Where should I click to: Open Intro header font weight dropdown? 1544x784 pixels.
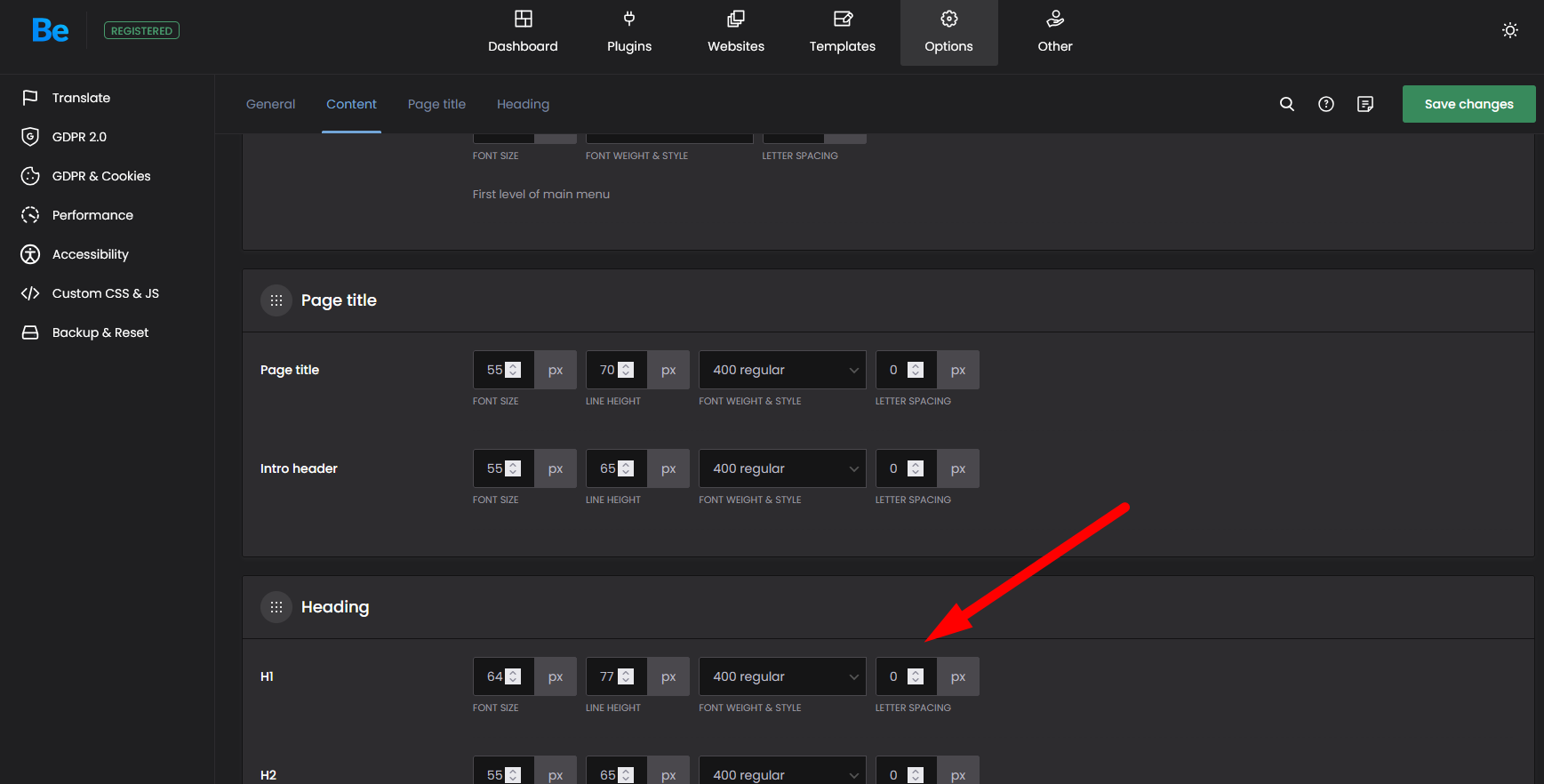[x=782, y=468]
